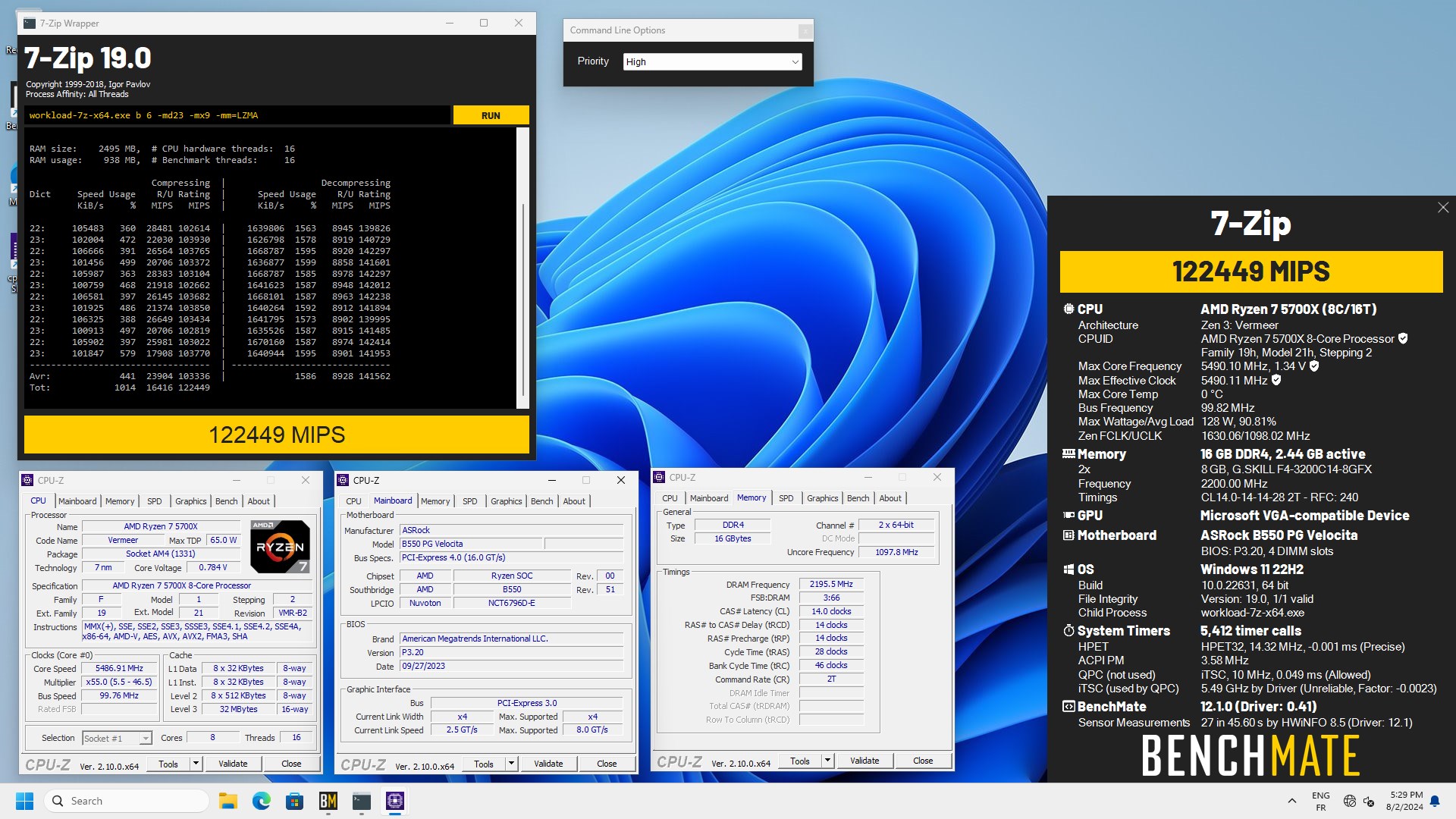The image size is (1456, 819).
Task: Minimize the middle CPU-Z window
Action: (x=552, y=480)
